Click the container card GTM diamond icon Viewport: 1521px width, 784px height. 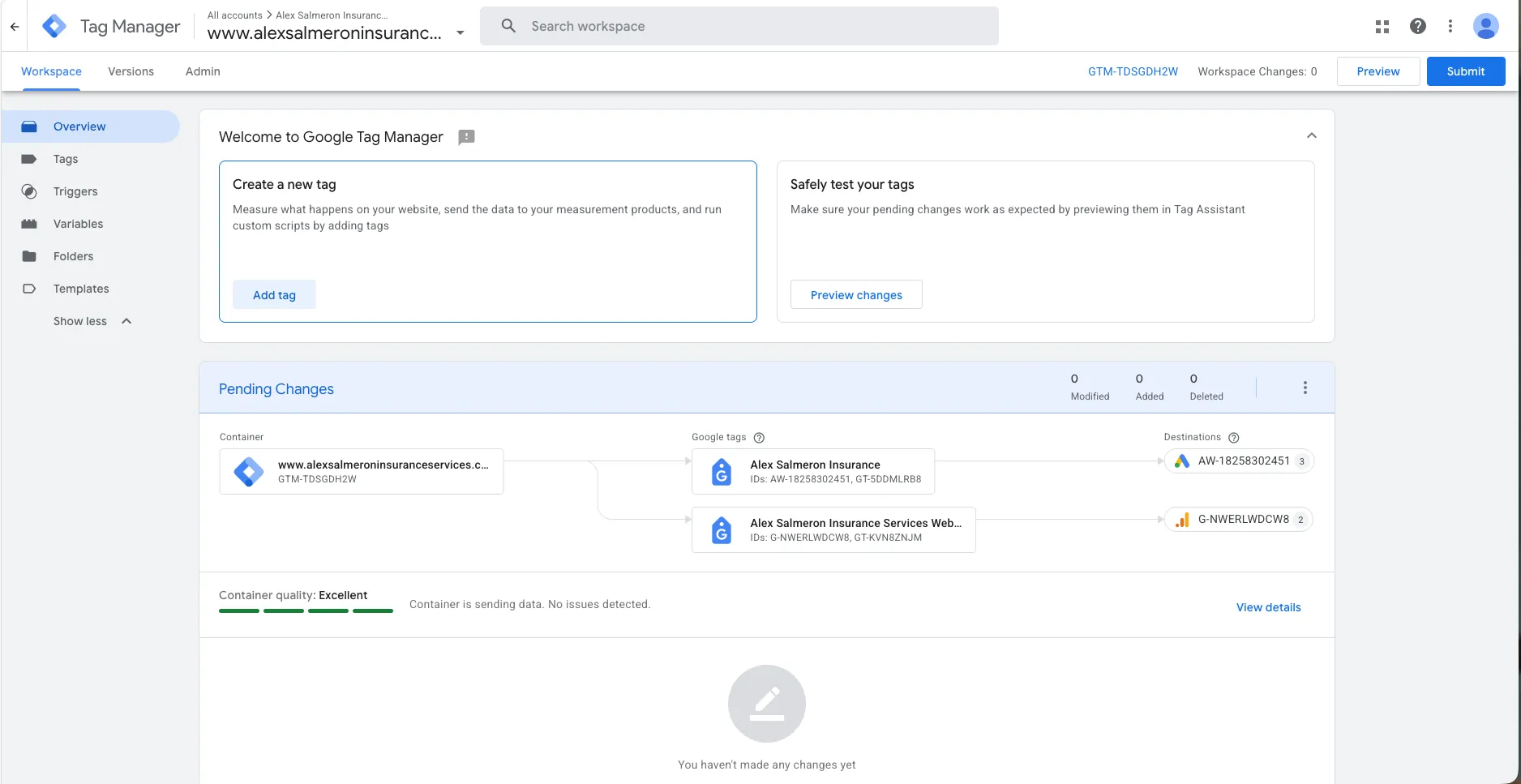pos(249,471)
